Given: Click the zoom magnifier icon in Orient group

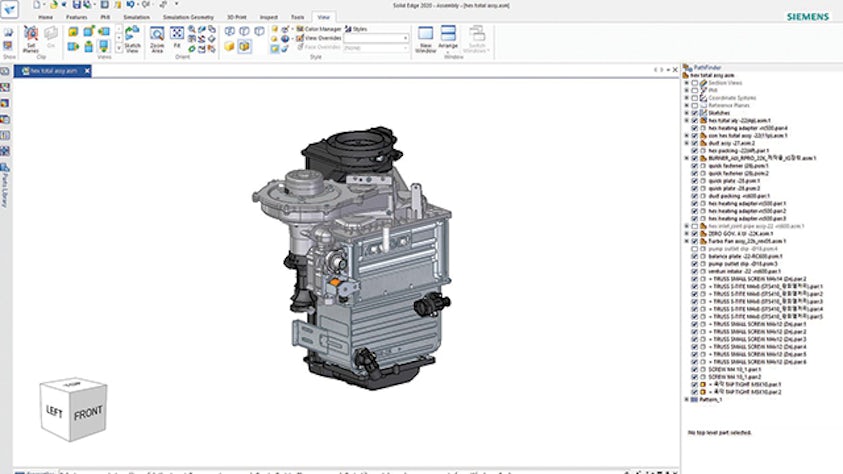Looking at the screenshot, I should 192,29.
